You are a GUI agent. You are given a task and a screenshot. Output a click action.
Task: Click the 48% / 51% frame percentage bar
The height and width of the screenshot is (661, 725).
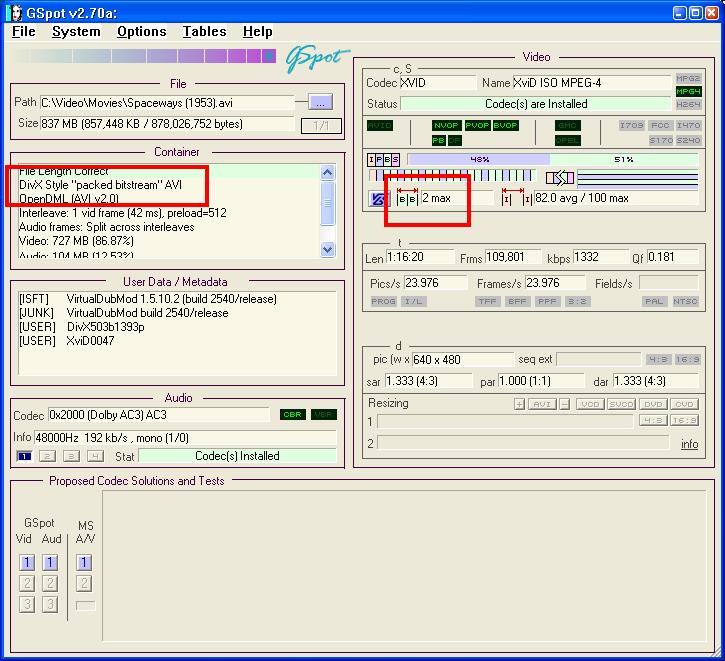pos(553,159)
